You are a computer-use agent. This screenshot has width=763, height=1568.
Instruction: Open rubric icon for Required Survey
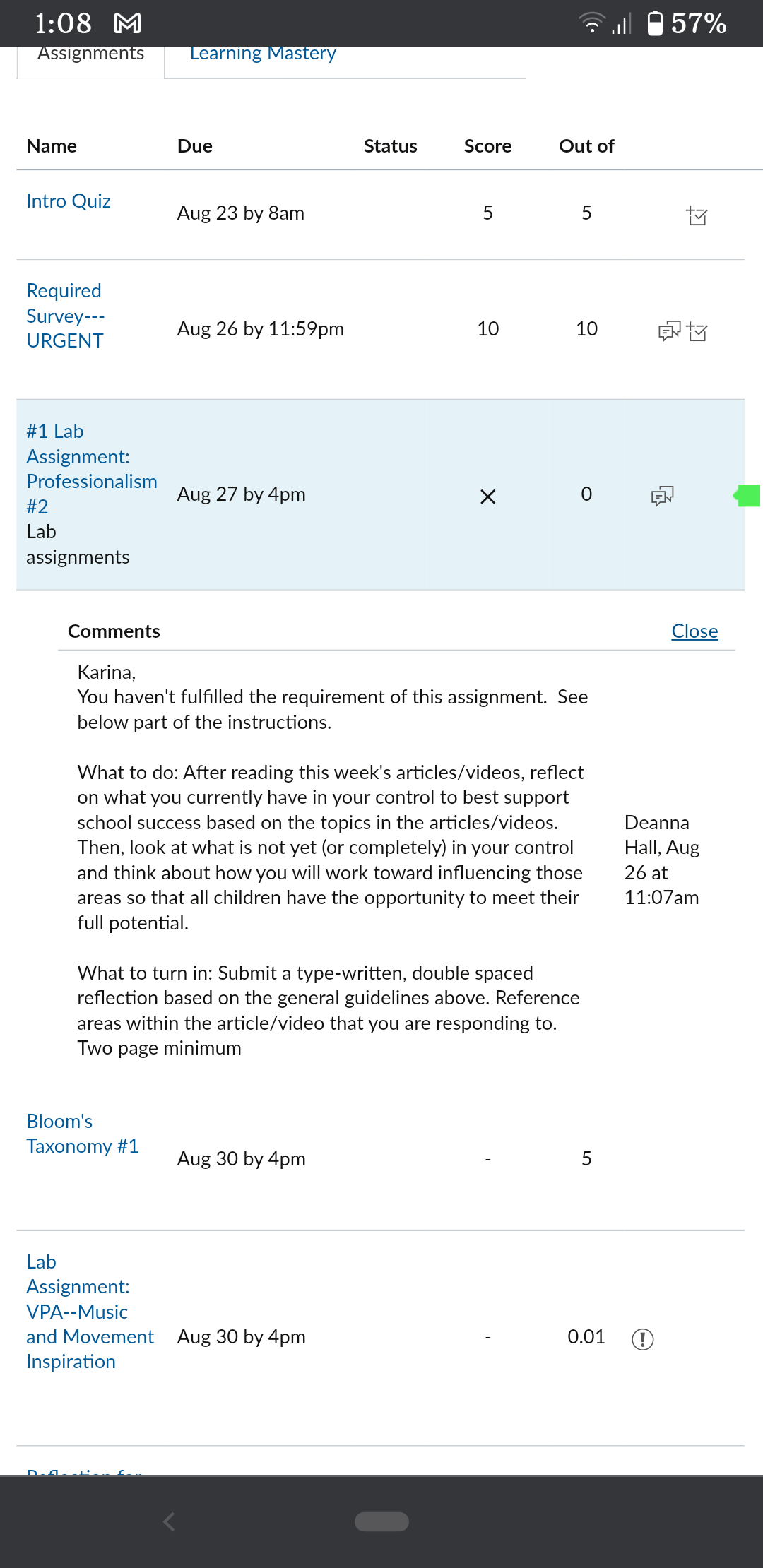point(697,331)
